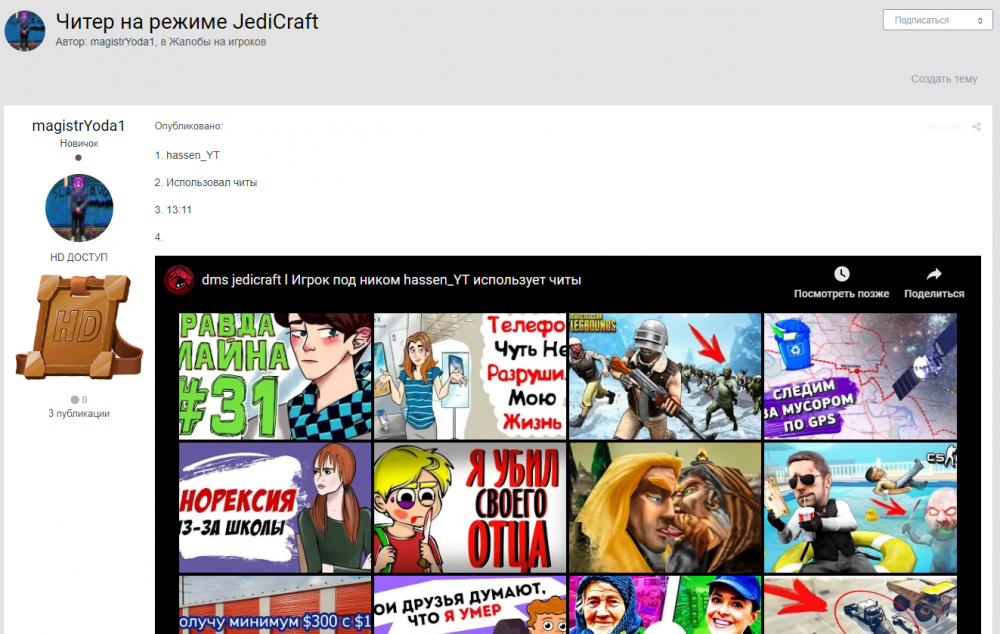Image resolution: width=1000 pixels, height=634 pixels.
Task: Click the magistrYoda1 username in post sidebar
Action: (79, 126)
